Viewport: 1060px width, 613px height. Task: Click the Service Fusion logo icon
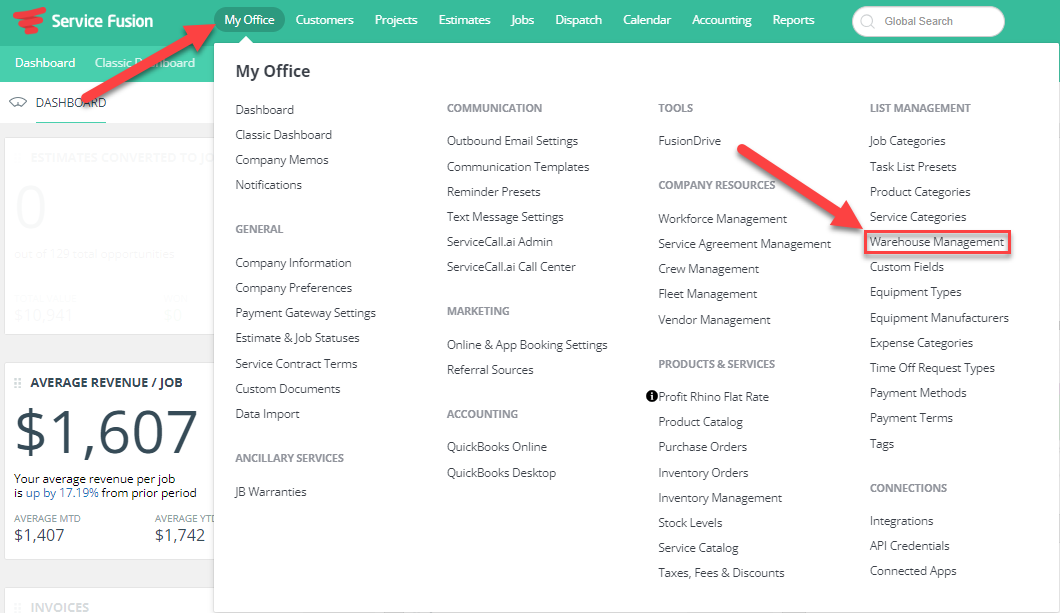[x=29, y=20]
